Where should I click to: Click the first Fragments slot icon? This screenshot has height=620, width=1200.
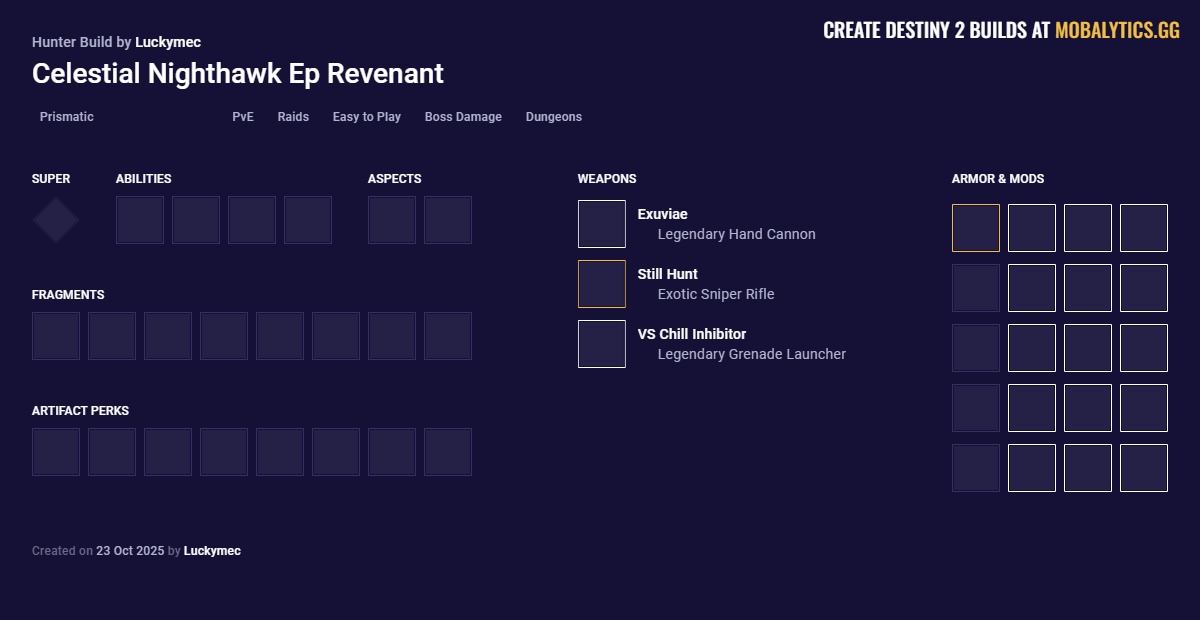56,336
